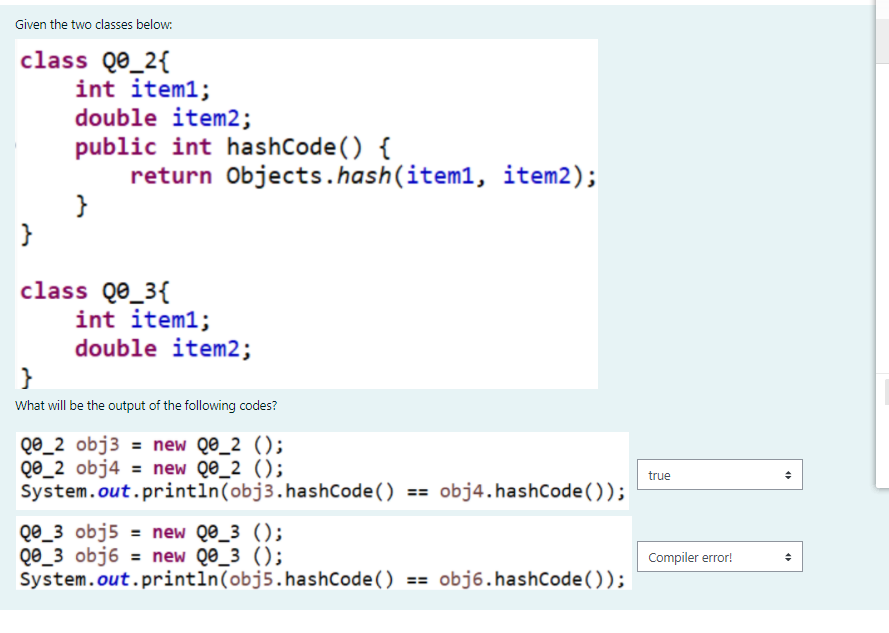
Task: Click the vertical scrollbar on the right edge
Action: coord(881,300)
